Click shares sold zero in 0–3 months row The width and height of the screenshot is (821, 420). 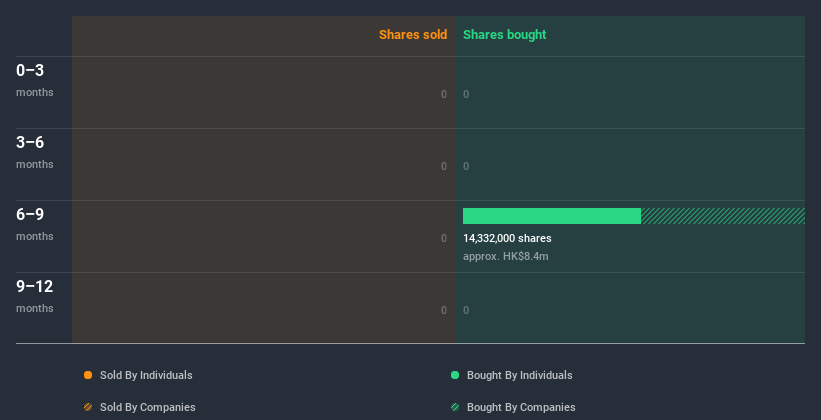tap(444, 94)
